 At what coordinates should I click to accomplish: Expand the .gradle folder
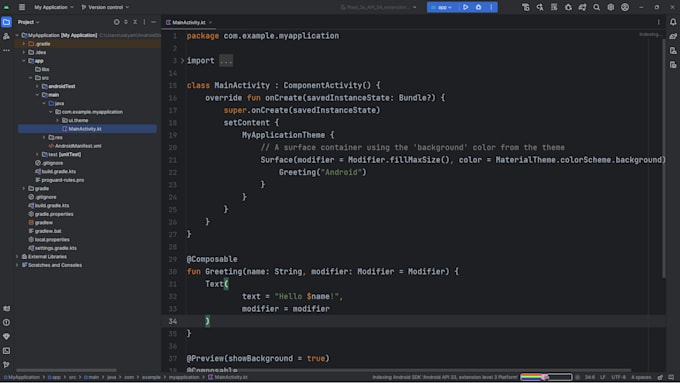tap(23, 44)
